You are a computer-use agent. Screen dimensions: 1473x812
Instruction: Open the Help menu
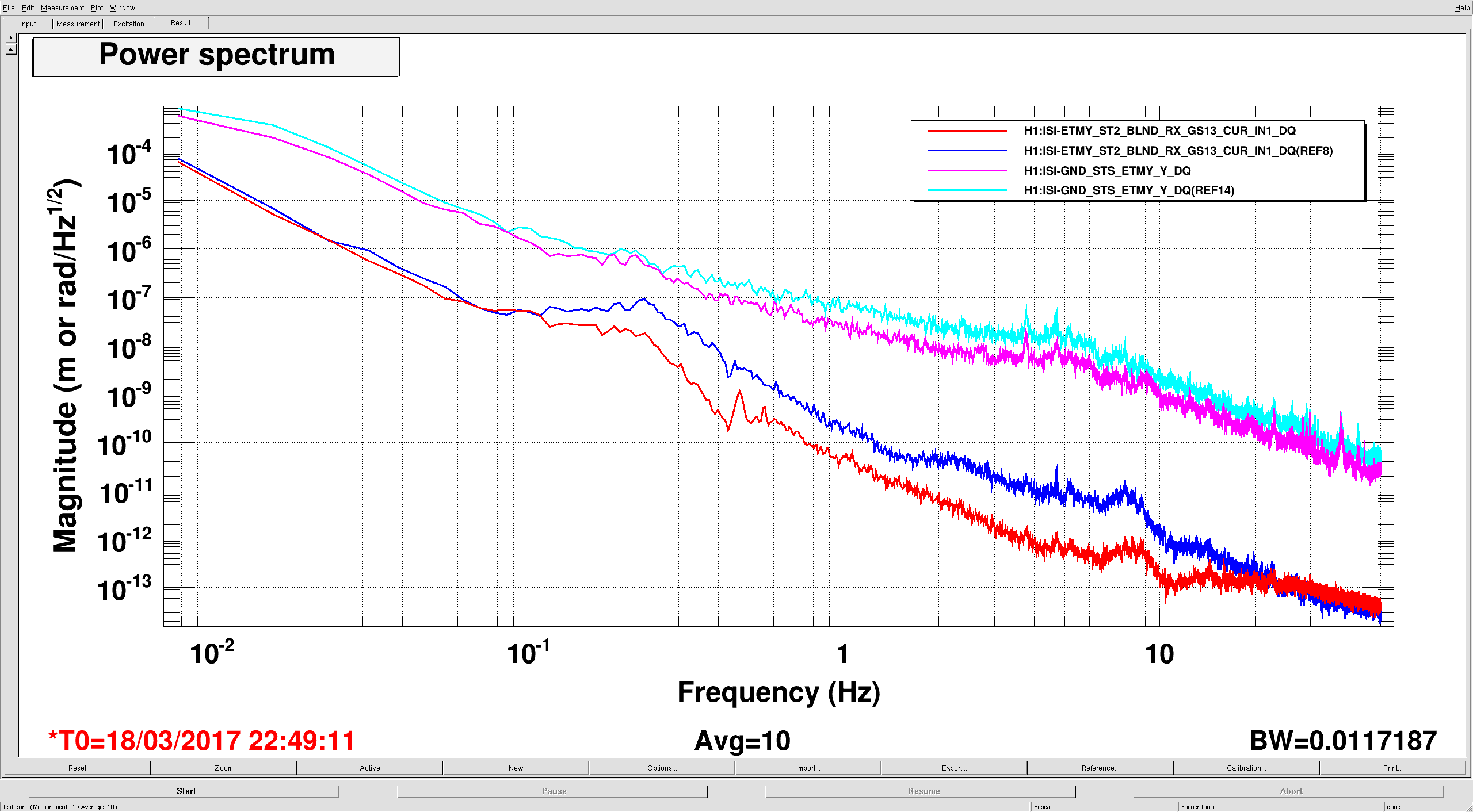tap(1461, 8)
